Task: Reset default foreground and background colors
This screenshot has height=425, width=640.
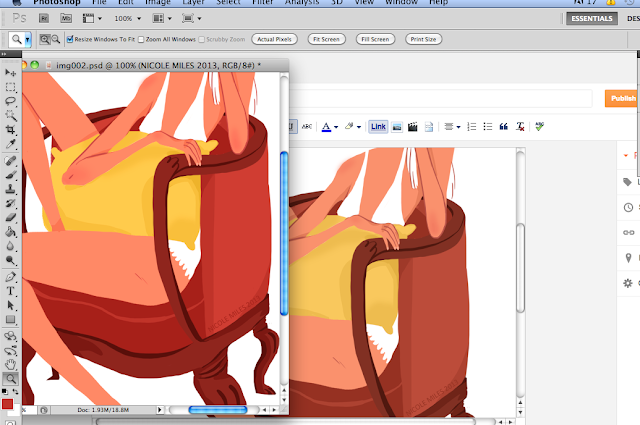Action: point(4,392)
